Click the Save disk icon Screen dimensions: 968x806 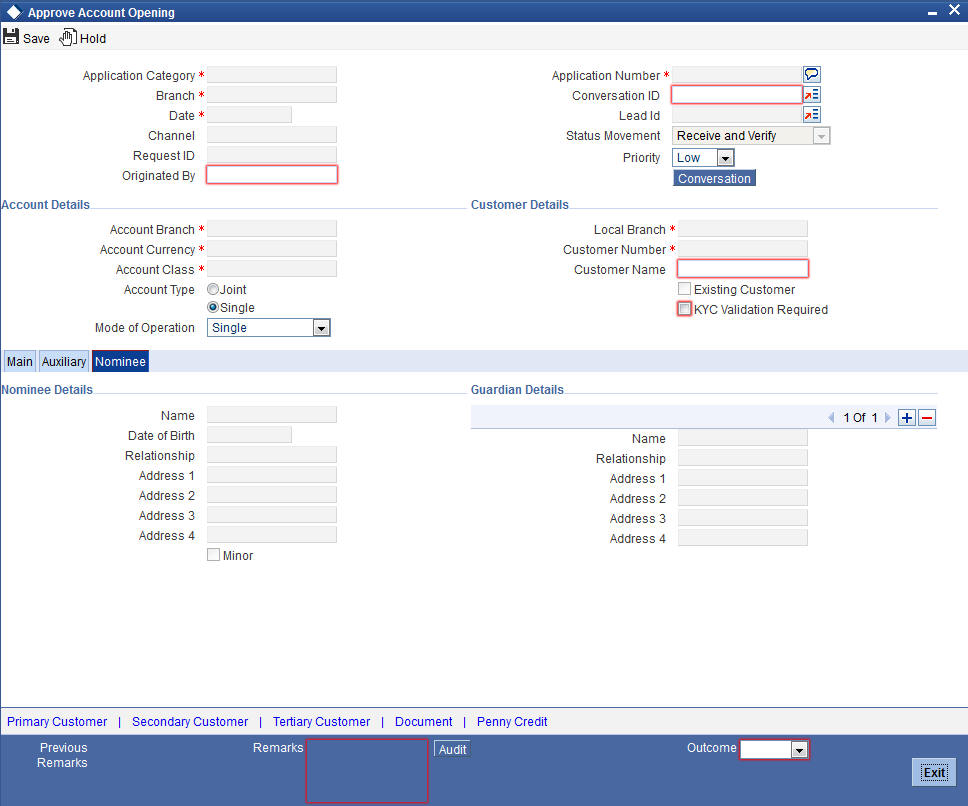[x=10, y=36]
